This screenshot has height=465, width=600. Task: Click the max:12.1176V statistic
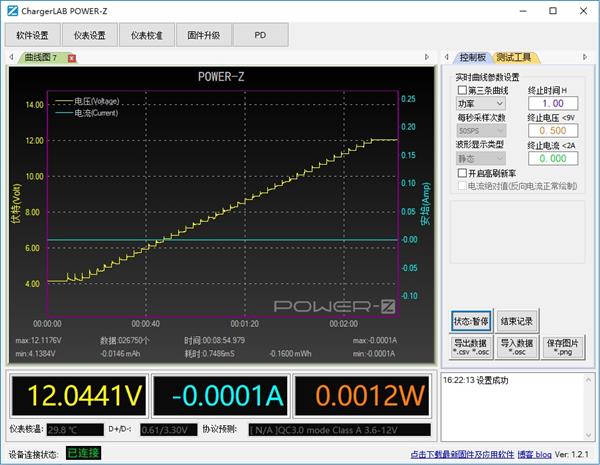coord(38,340)
